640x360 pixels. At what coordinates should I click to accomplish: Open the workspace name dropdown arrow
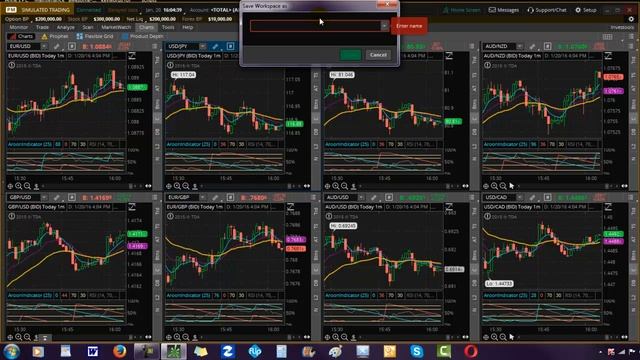click(x=384, y=26)
